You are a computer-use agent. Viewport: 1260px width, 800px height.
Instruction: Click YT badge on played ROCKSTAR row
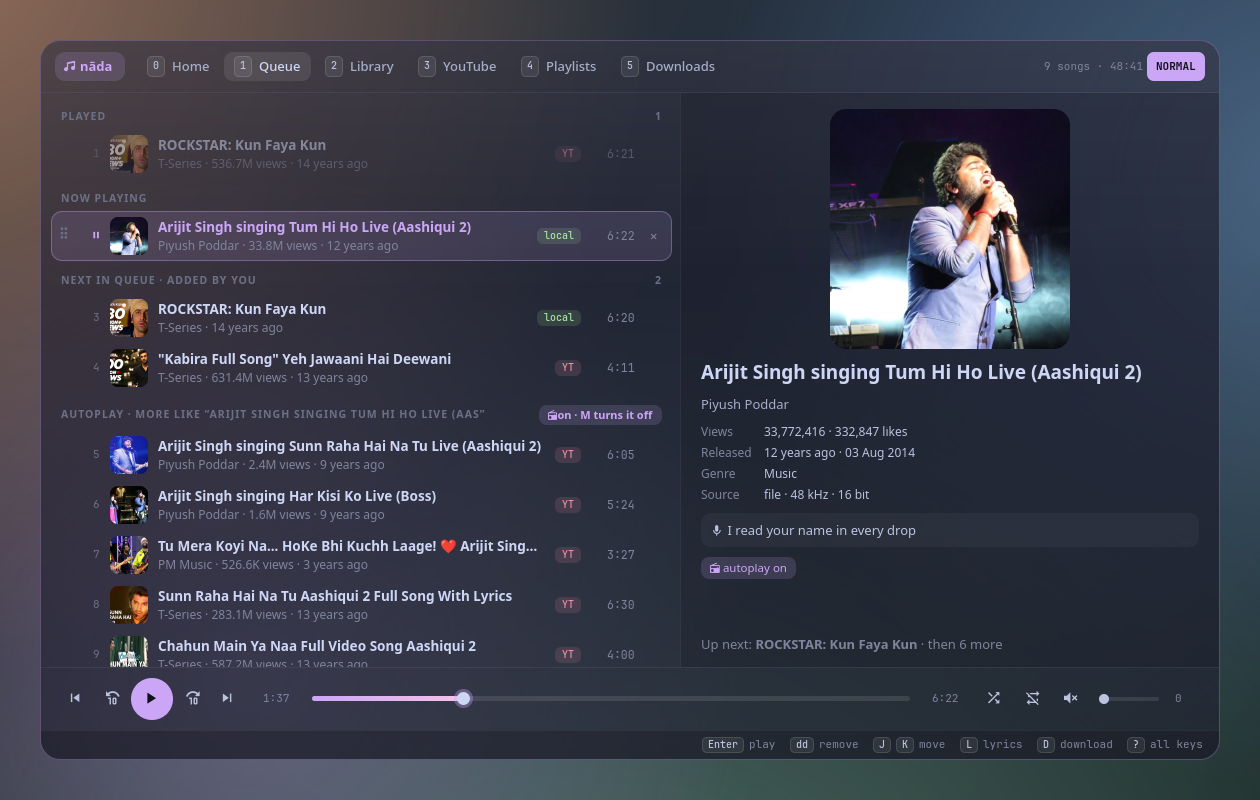click(568, 154)
